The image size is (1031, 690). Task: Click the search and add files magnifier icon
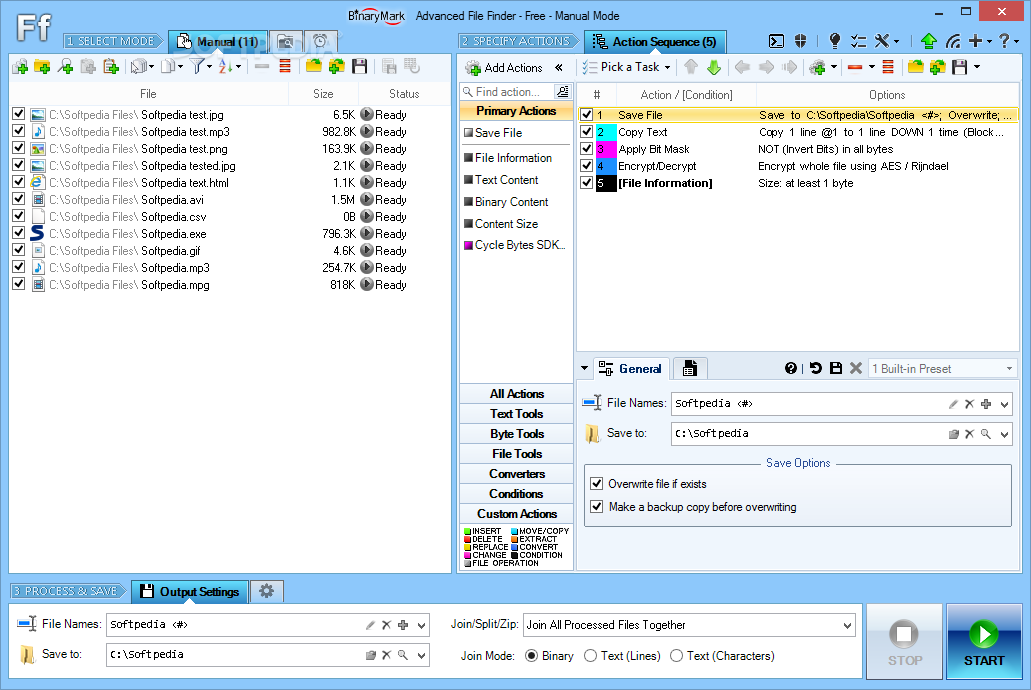point(65,66)
